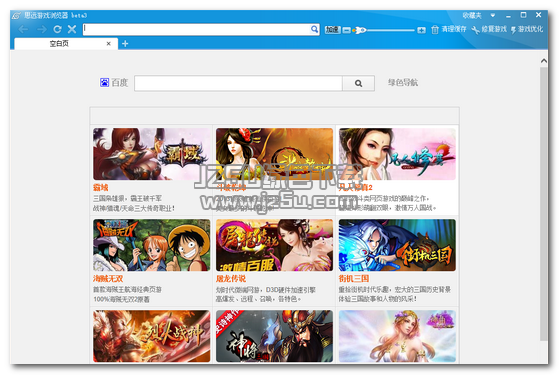Open the 烈火战神 game banner

152,336
